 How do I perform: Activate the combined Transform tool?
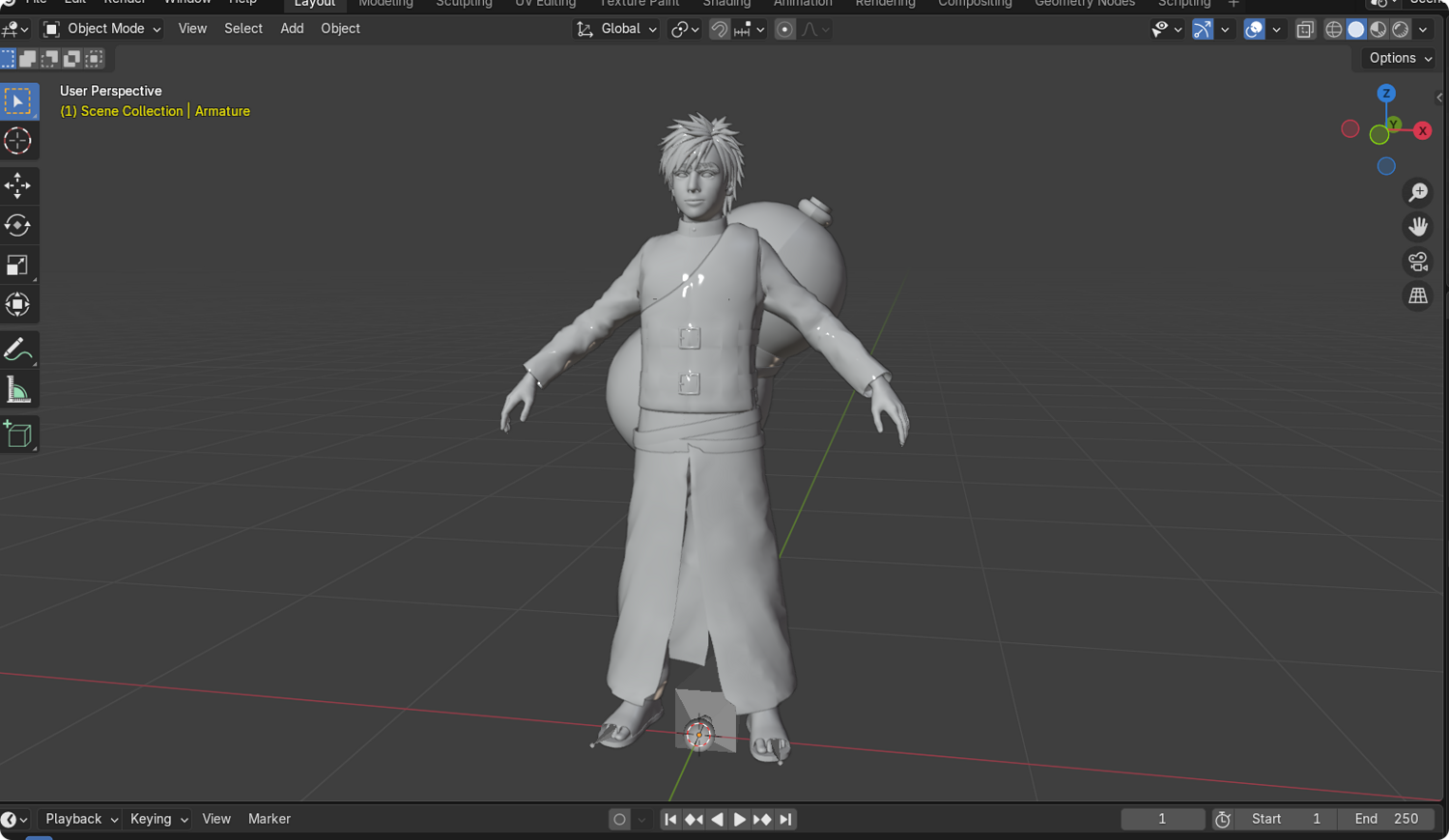(18, 304)
